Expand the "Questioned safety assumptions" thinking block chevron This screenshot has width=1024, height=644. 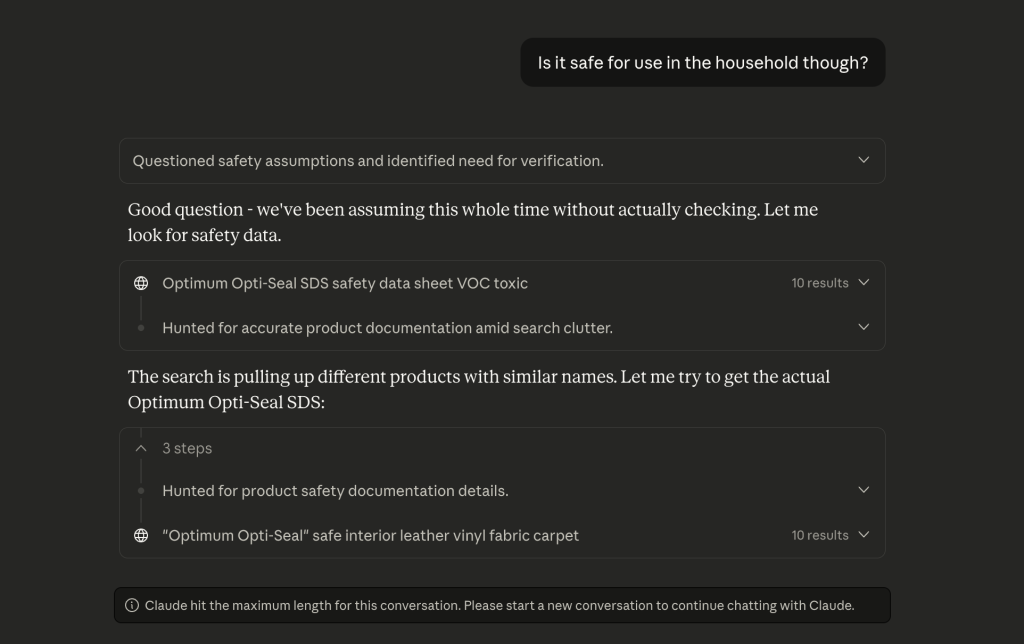point(864,160)
